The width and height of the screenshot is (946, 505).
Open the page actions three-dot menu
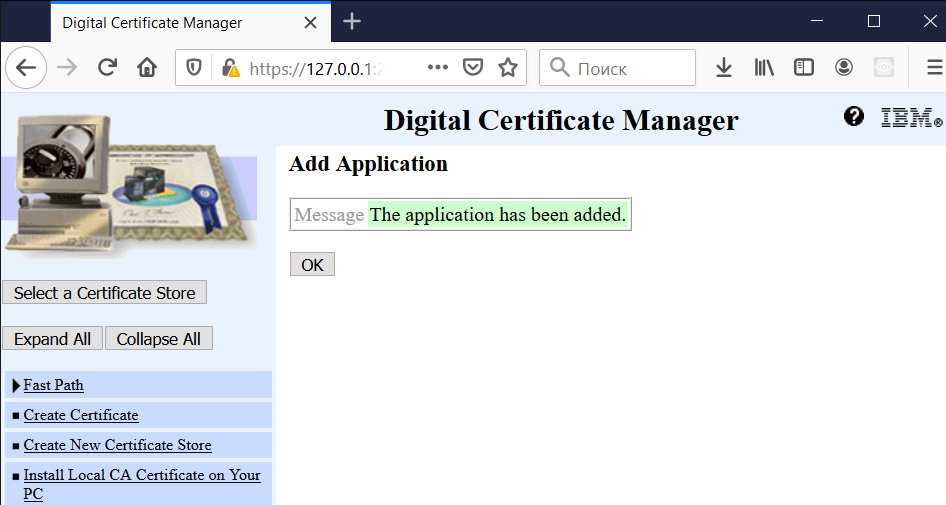438,68
